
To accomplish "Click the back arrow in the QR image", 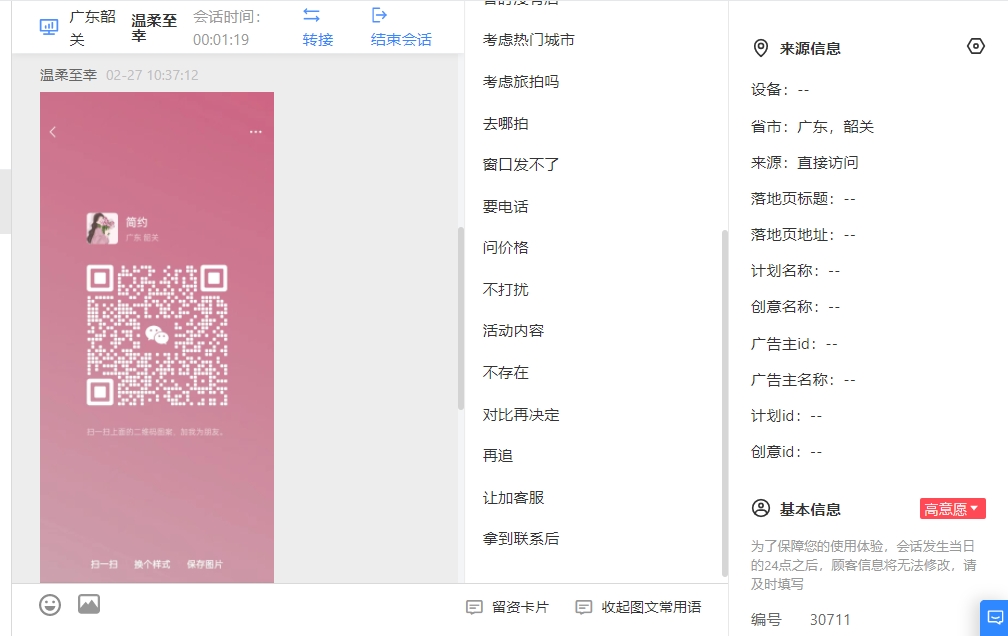I will (x=53, y=132).
